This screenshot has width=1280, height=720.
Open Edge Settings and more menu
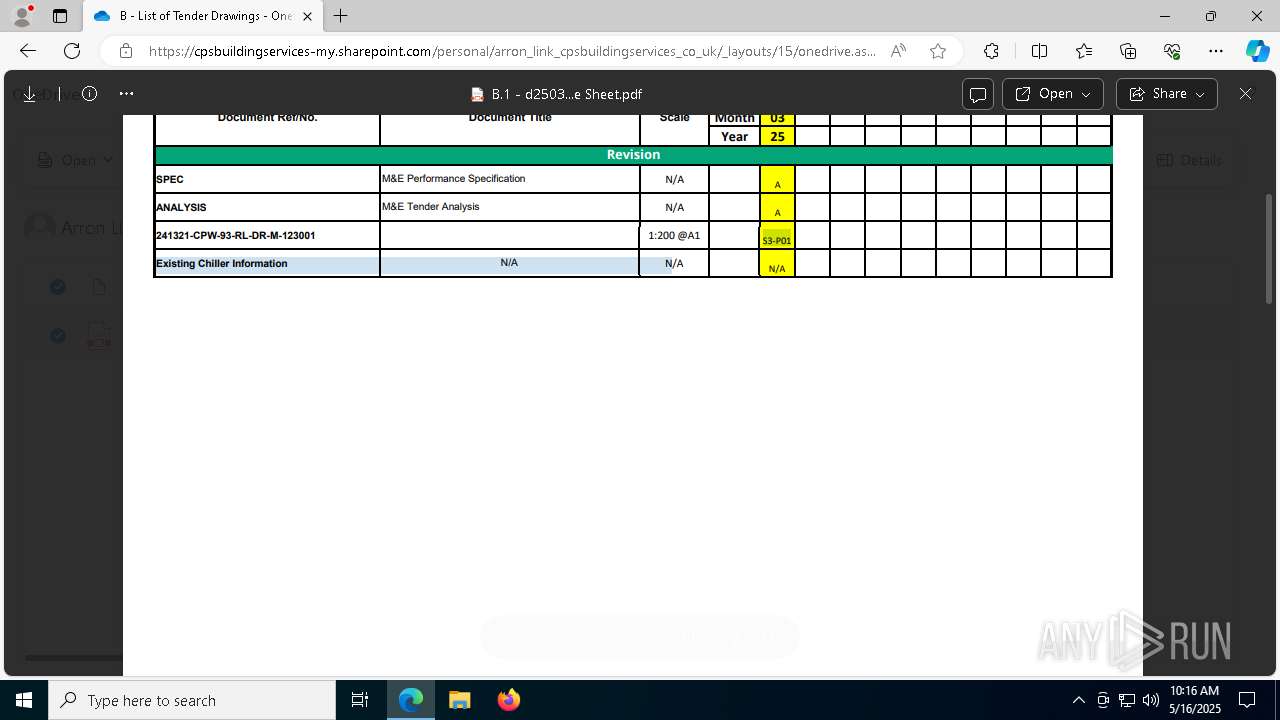[x=1216, y=51]
